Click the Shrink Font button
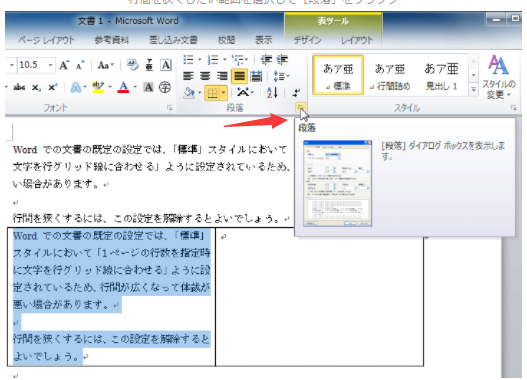 coord(80,65)
